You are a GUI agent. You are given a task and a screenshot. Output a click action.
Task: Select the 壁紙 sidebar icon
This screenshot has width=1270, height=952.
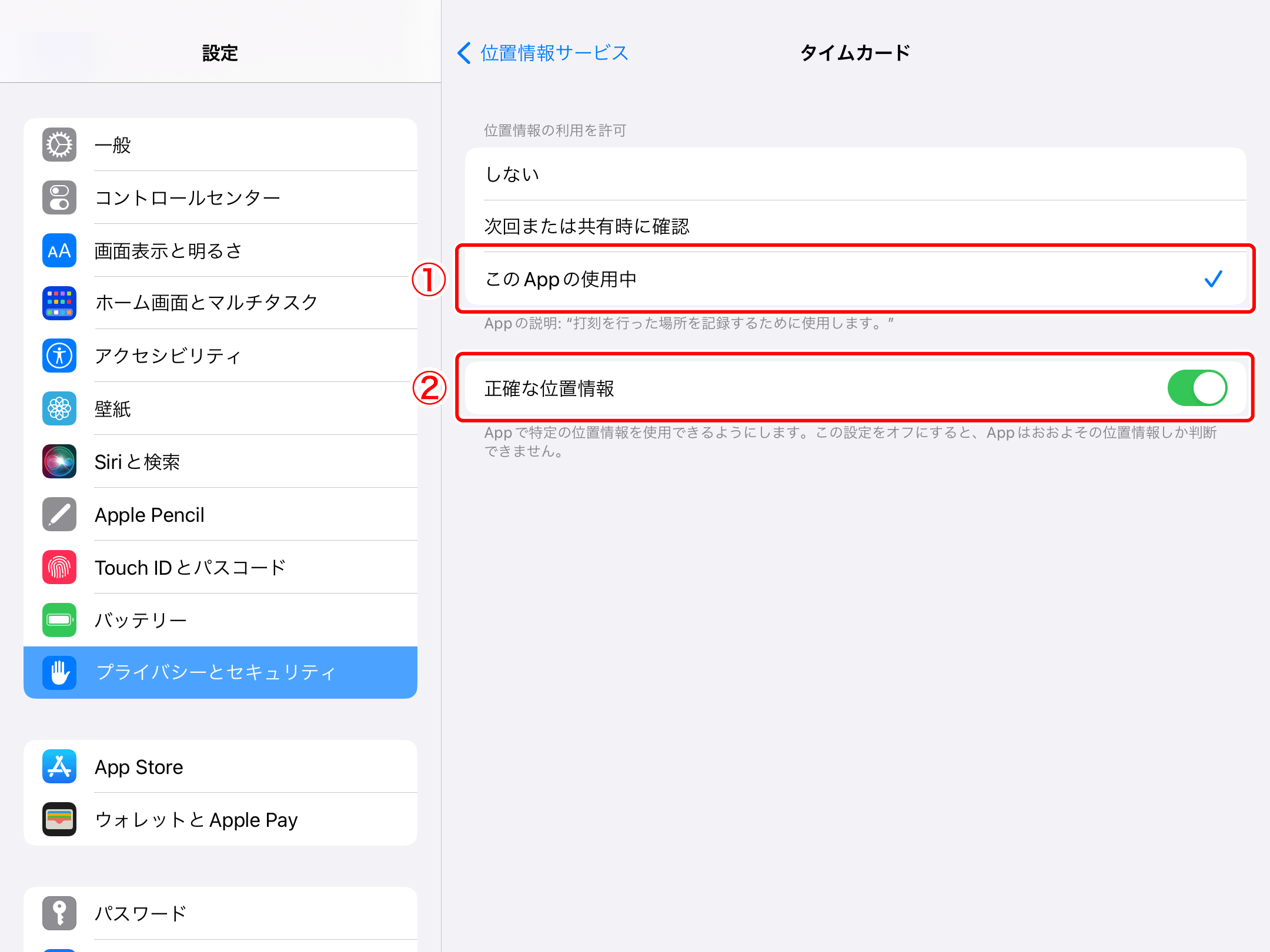pos(58,408)
